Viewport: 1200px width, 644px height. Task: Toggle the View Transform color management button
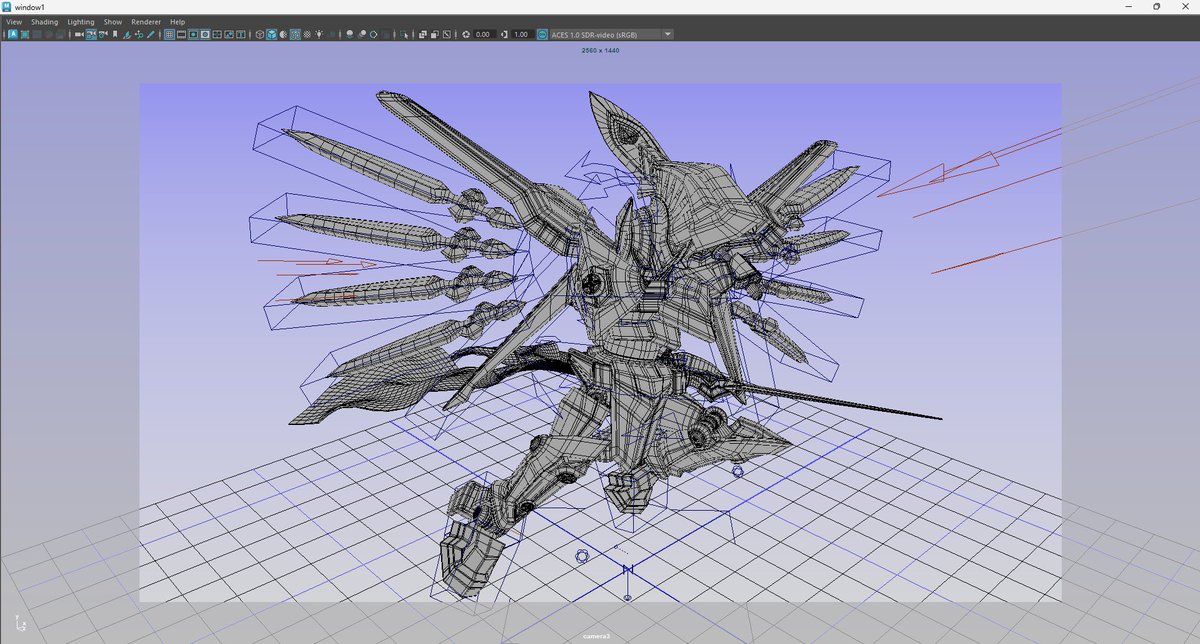(x=542, y=34)
